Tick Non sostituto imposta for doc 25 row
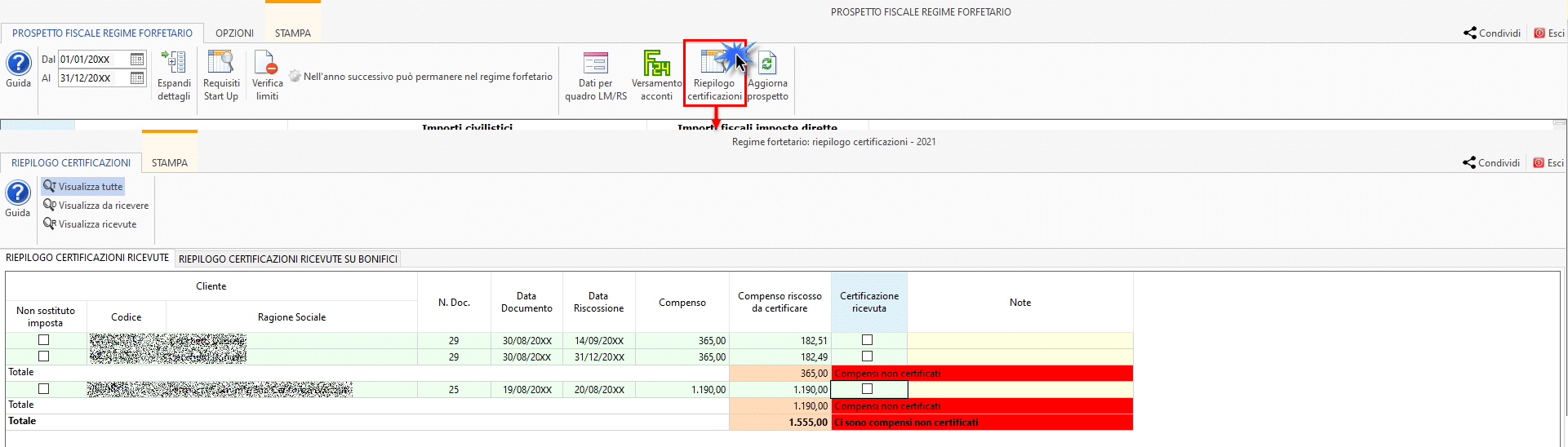Viewport: 1568px width, 447px height. click(44, 389)
